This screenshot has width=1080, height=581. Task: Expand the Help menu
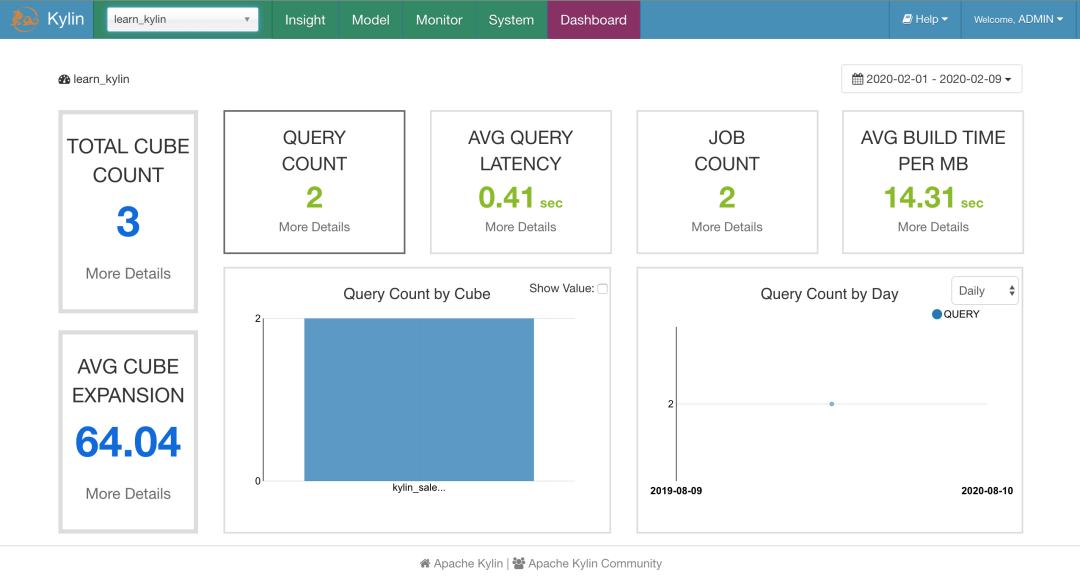tap(924, 19)
